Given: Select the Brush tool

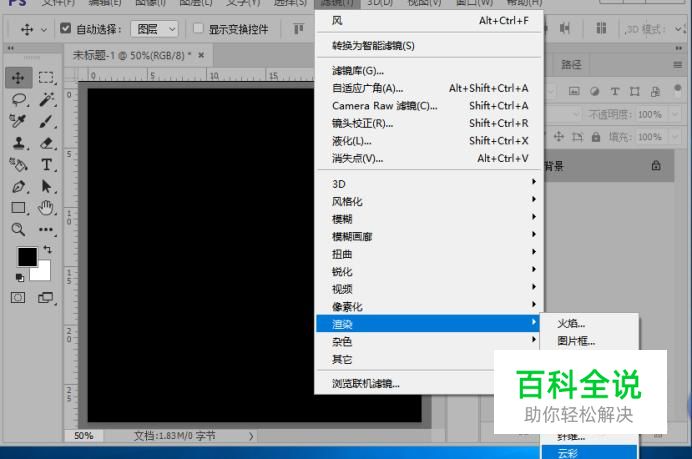Looking at the screenshot, I should (46, 121).
